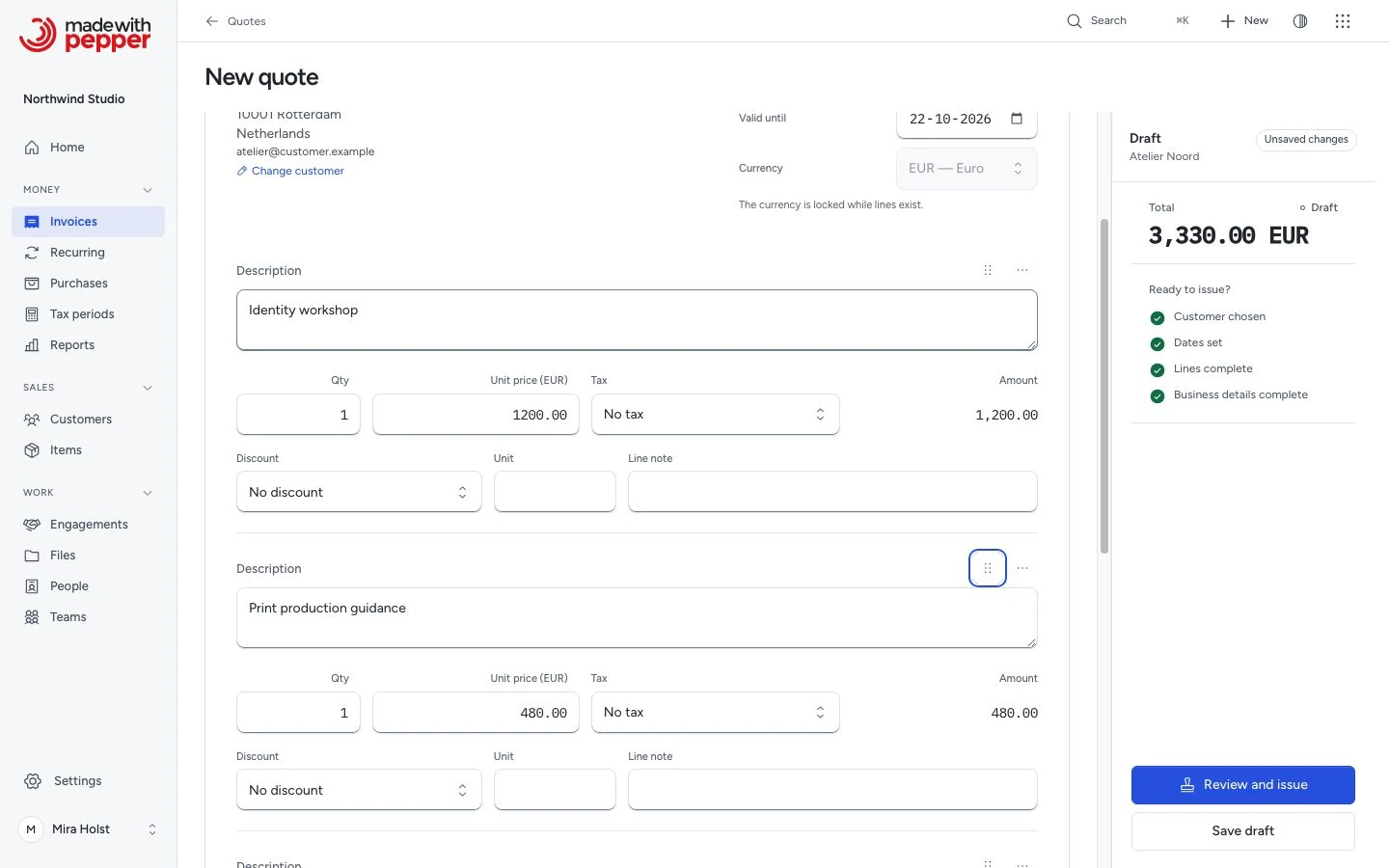Open Tax periods in sidebar

89,314
